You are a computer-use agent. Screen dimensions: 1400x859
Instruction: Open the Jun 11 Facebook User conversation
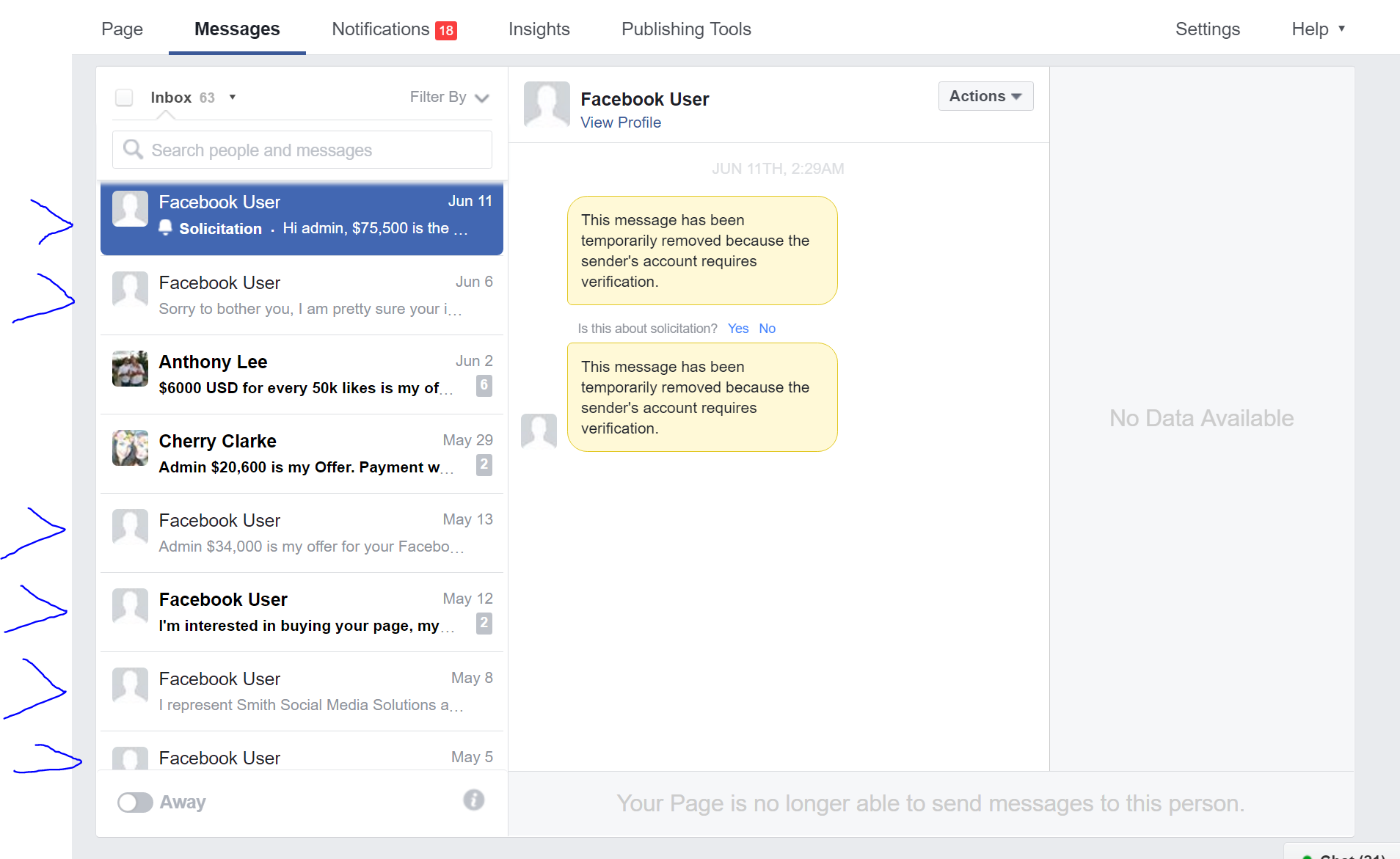coord(302,218)
